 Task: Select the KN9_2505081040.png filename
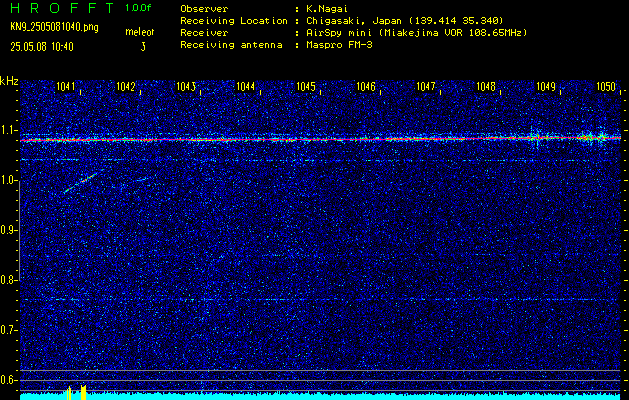(x=54, y=27)
